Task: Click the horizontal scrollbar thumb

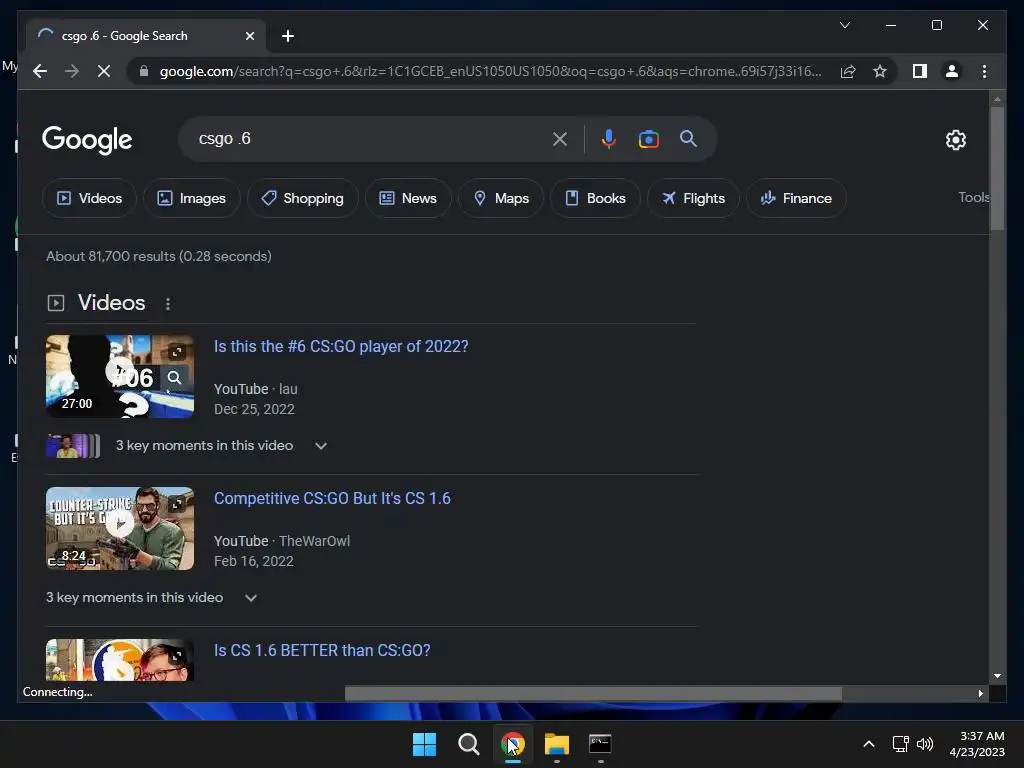Action: pyautogui.click(x=593, y=693)
